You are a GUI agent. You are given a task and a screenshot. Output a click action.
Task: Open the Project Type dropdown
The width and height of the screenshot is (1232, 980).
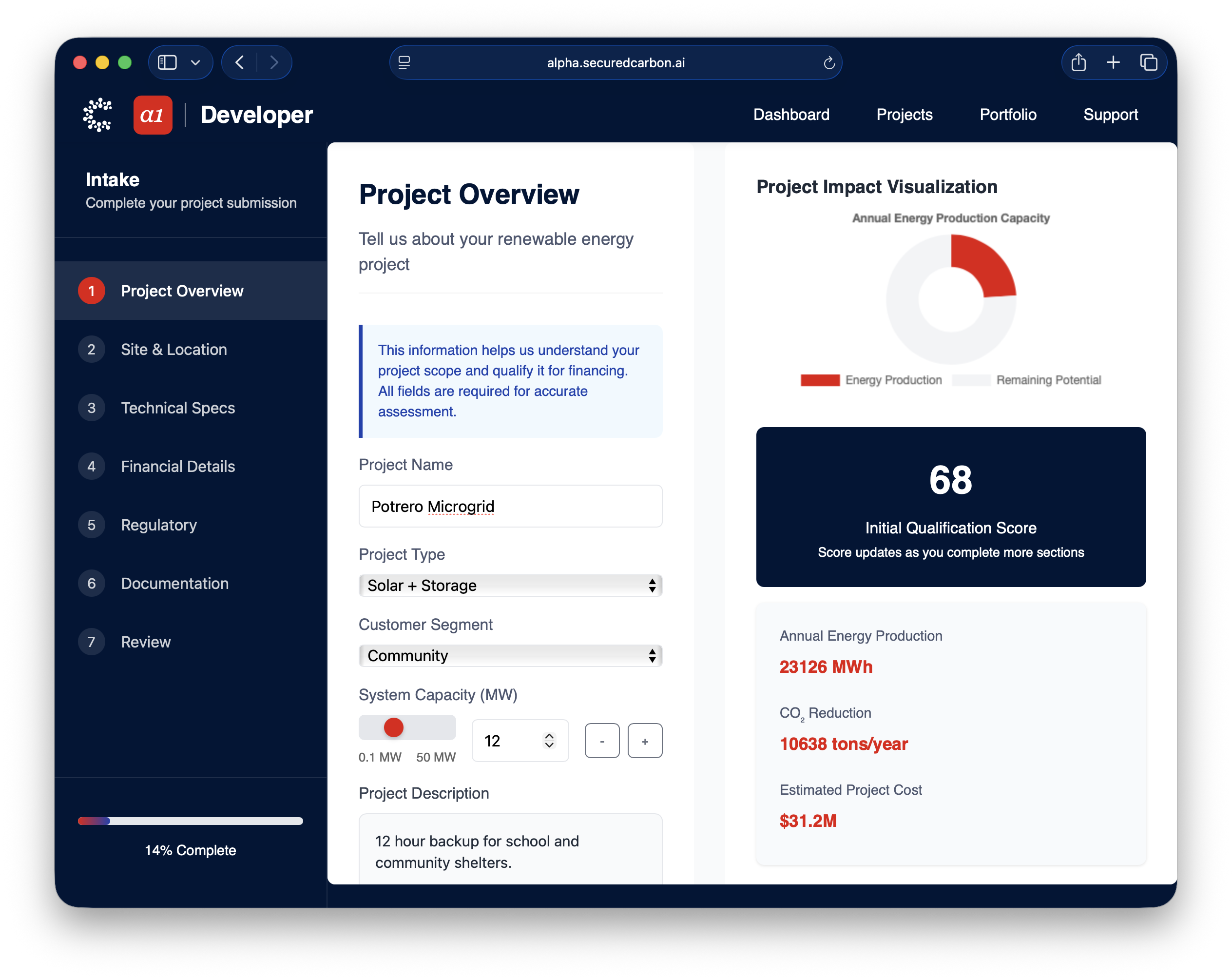point(510,586)
